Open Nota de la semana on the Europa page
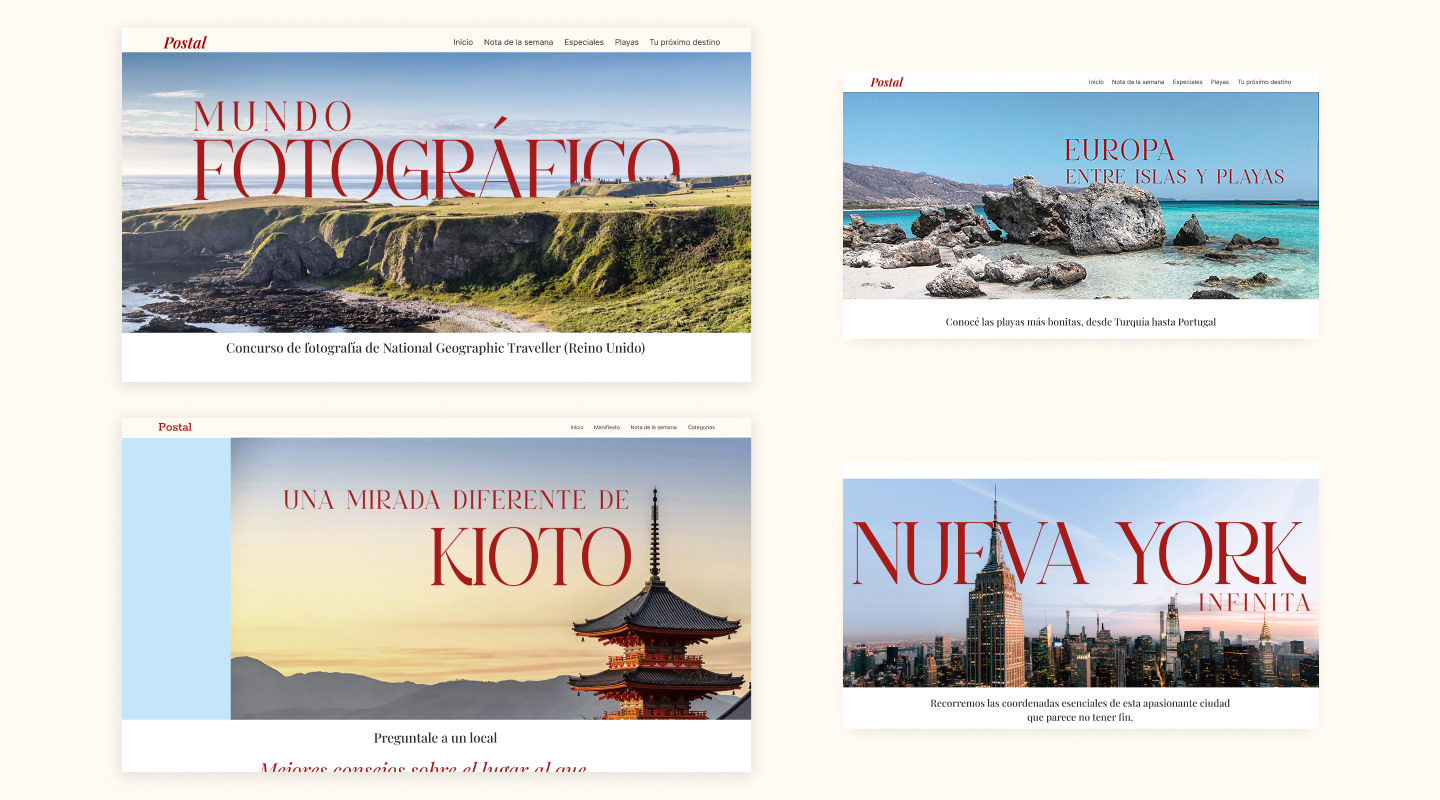 pyautogui.click(x=1138, y=82)
